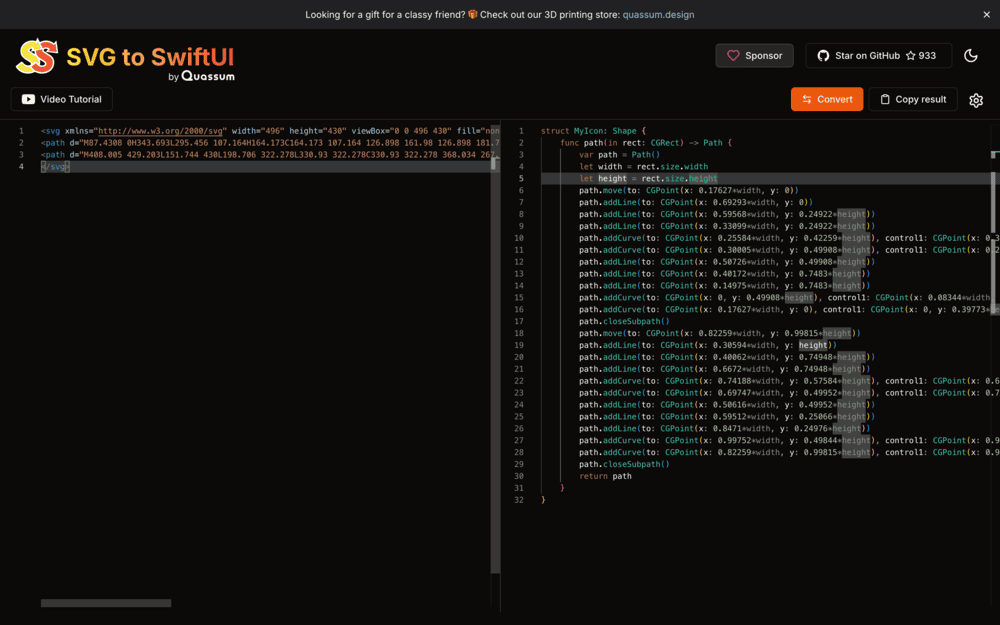1000x625 pixels.
Task: Copy result to clipboard button
Action: tap(913, 99)
